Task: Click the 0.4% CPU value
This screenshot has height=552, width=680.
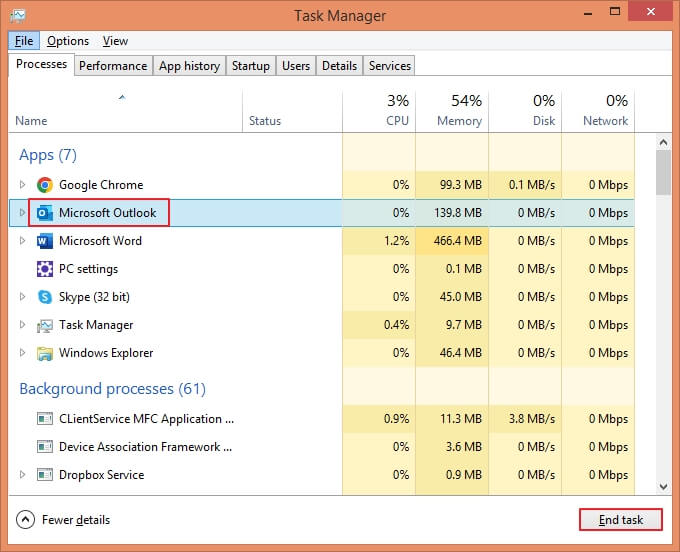Action: point(396,325)
